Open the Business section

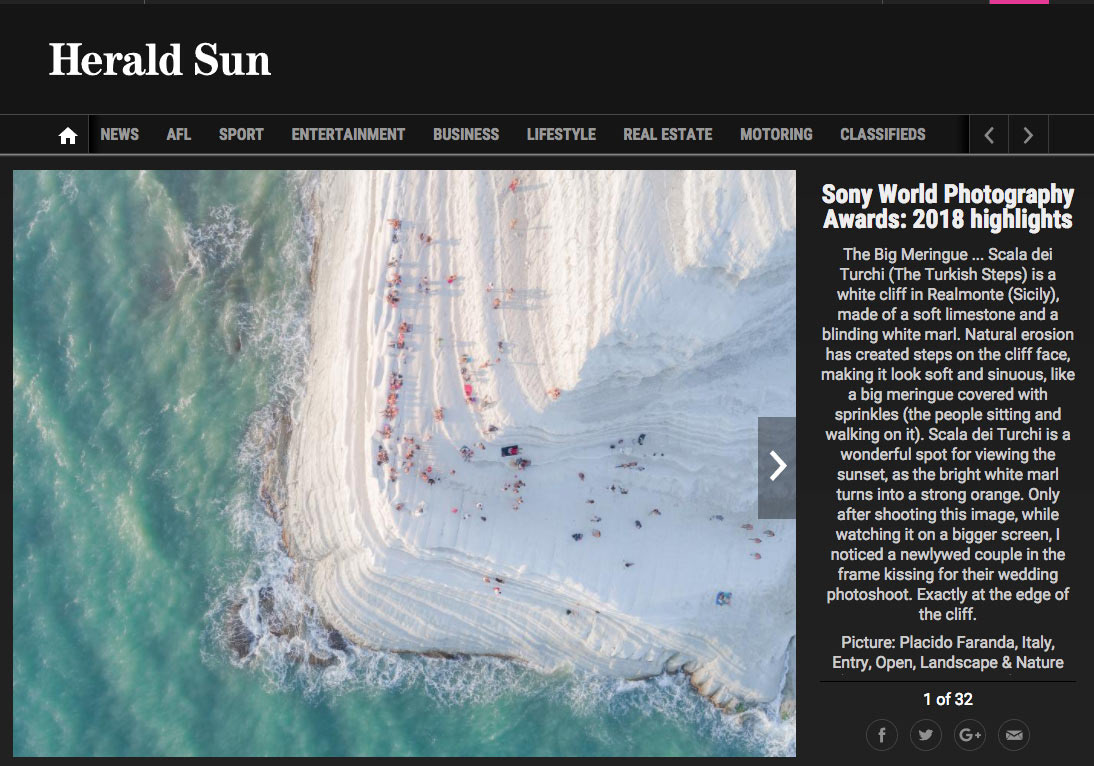point(466,135)
